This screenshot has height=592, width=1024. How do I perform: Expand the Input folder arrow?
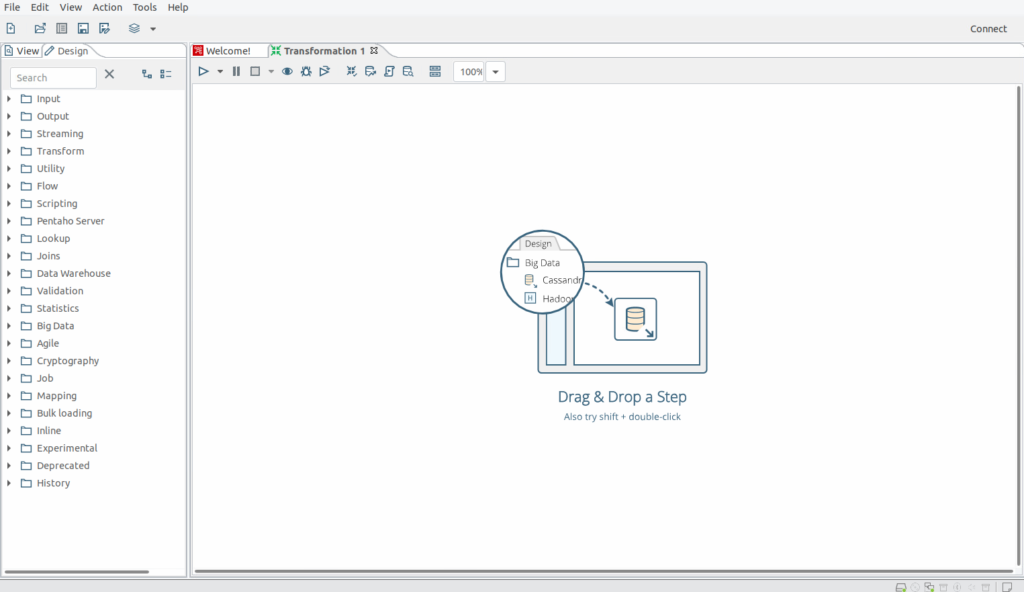[9, 99]
